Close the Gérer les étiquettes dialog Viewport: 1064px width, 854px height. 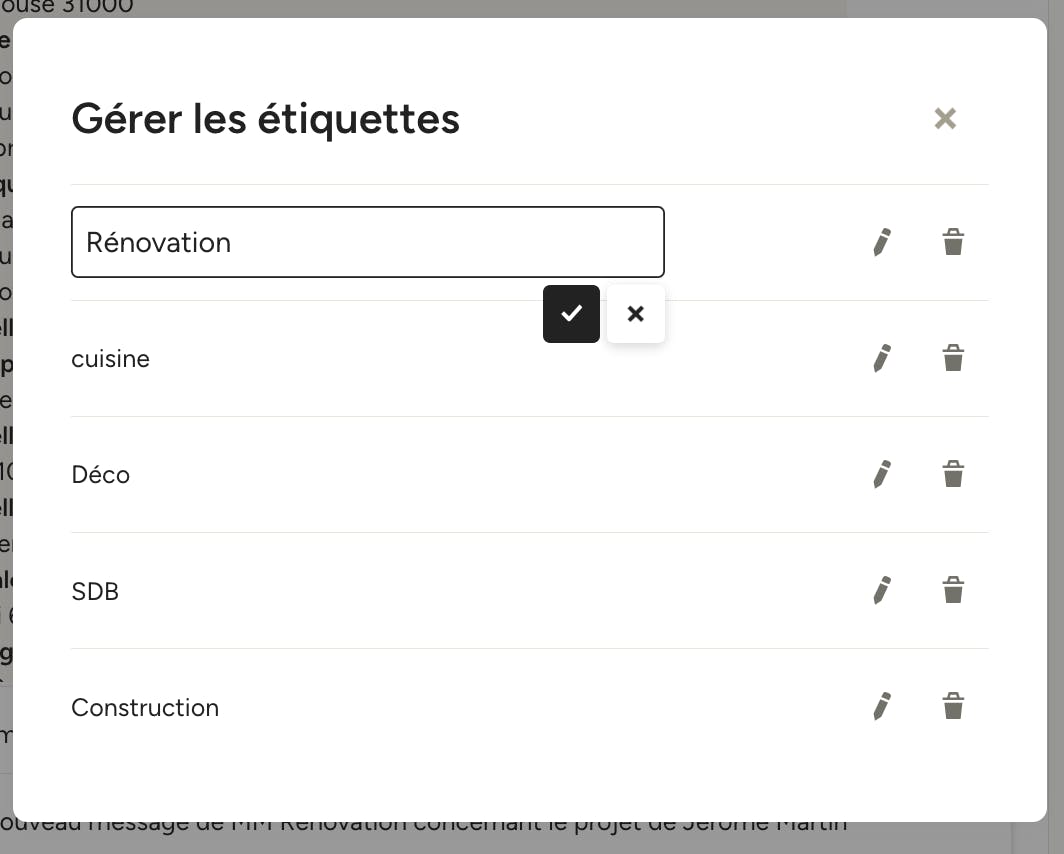[x=945, y=119]
